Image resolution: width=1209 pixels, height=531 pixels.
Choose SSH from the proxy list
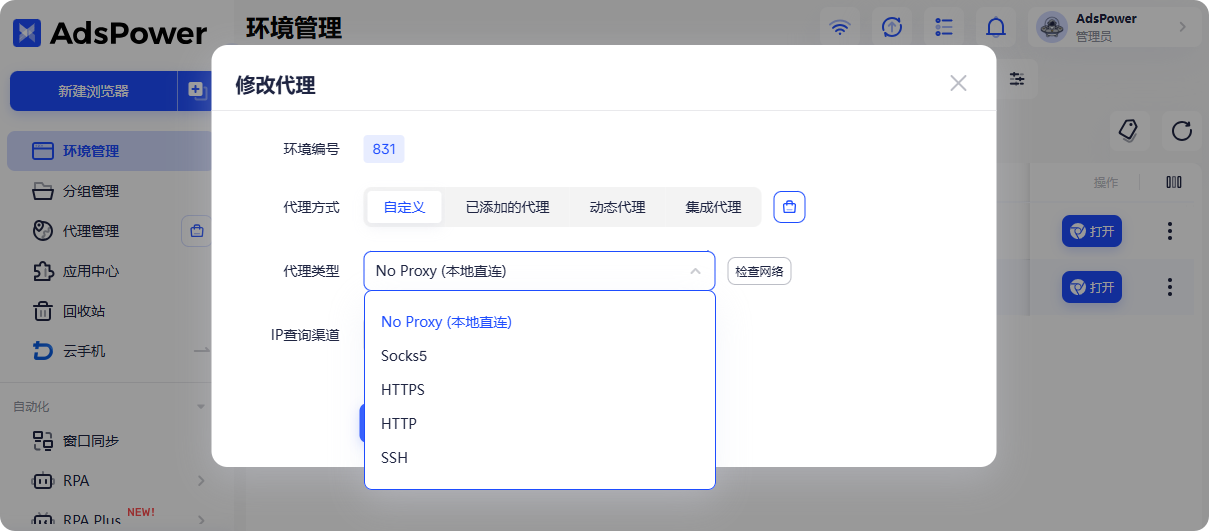click(540, 458)
